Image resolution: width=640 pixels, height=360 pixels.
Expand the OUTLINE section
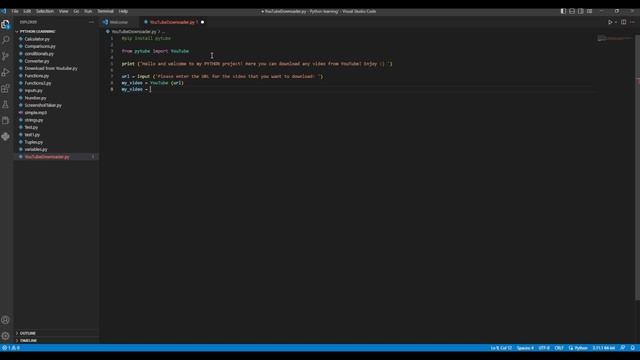[x=27, y=333]
